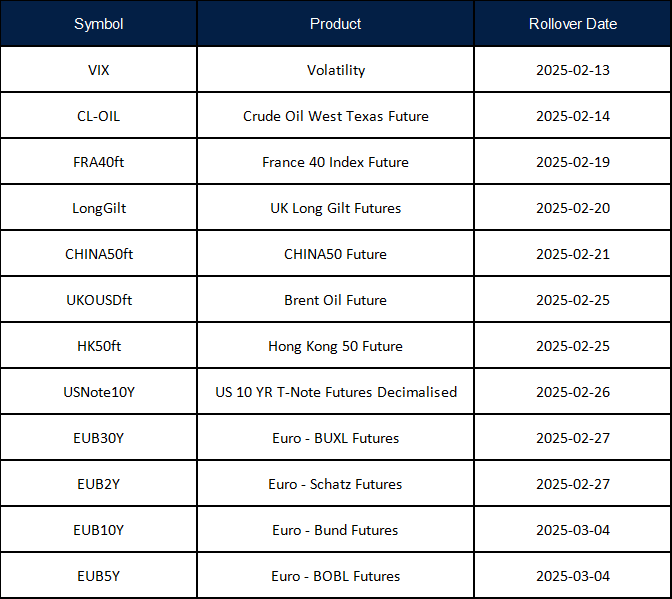The width and height of the screenshot is (672, 599).
Task: Select the UK Long Gilt Futures cell
Action: (x=336, y=208)
